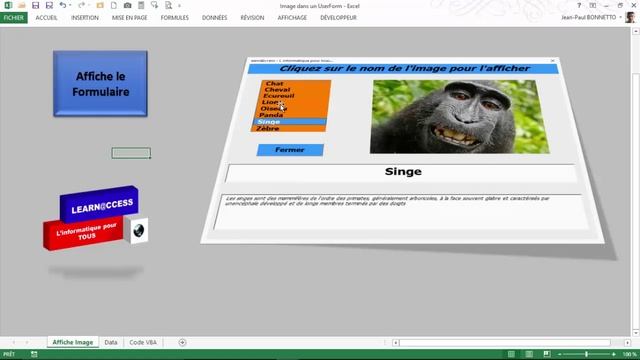Click the Save As icon

pyautogui.click(x=49, y=5)
